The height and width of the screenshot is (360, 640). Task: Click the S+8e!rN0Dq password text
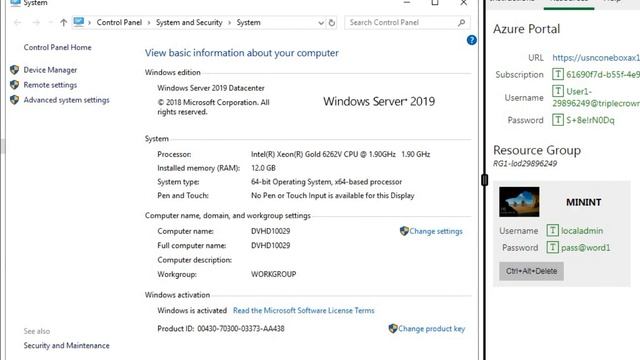590,120
